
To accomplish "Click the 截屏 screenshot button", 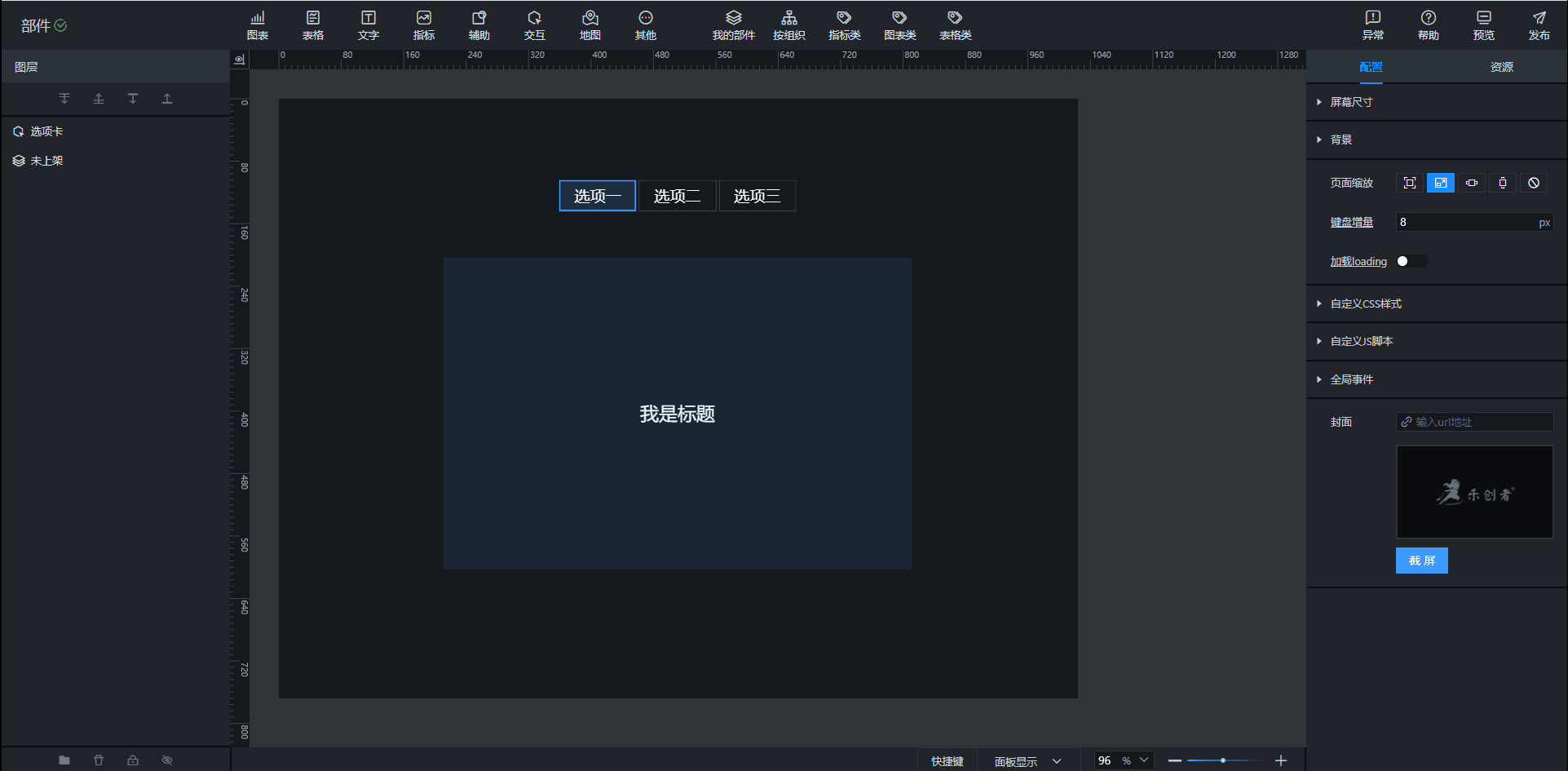I will (1421, 561).
